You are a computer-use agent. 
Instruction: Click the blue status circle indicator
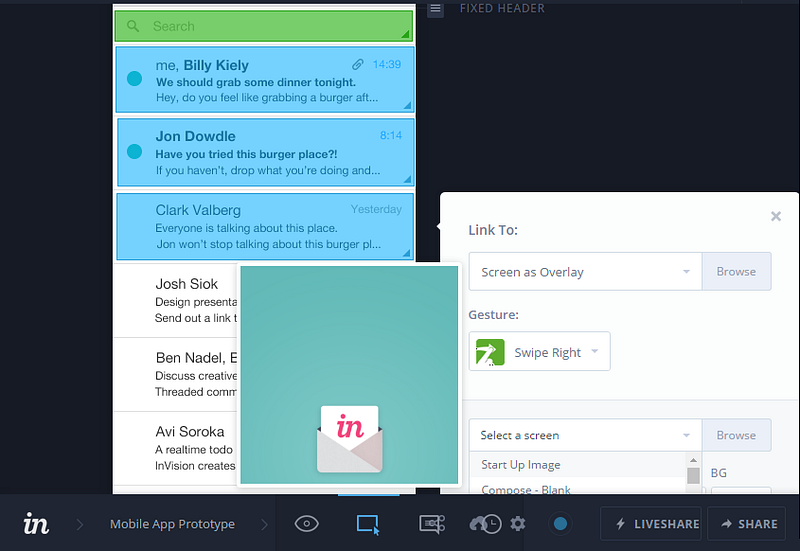click(x=560, y=524)
